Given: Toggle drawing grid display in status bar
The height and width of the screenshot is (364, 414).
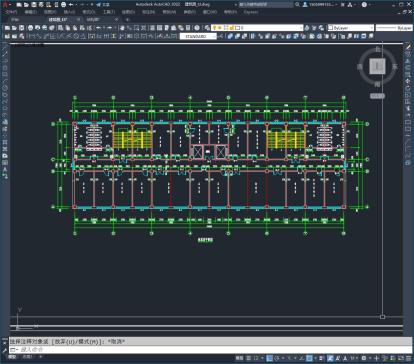Looking at the screenshot, I should point(248,357).
